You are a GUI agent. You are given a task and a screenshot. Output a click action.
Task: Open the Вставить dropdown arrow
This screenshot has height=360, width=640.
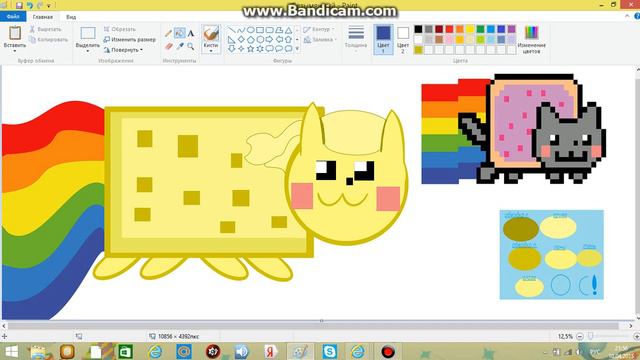pos(15,51)
